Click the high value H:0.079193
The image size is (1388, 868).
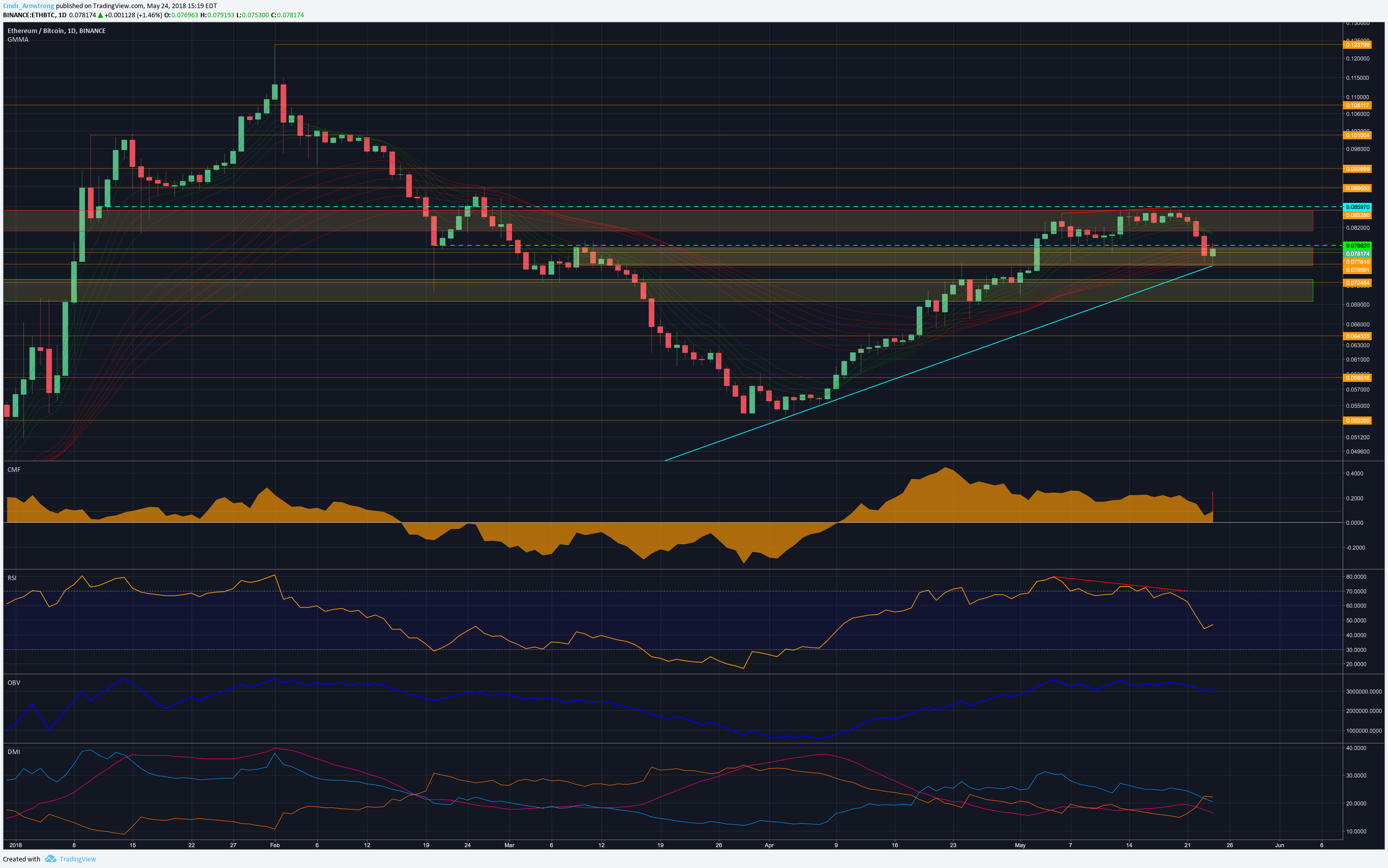(x=217, y=15)
